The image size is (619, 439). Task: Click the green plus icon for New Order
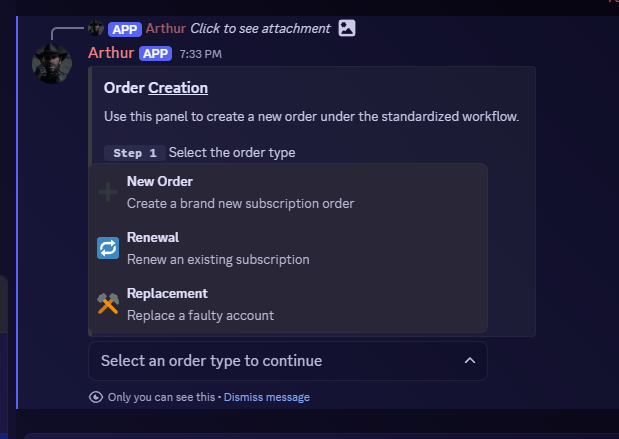(108, 192)
